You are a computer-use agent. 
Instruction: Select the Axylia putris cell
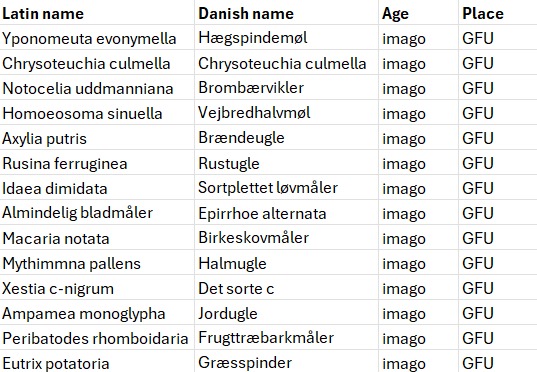(x=97, y=137)
